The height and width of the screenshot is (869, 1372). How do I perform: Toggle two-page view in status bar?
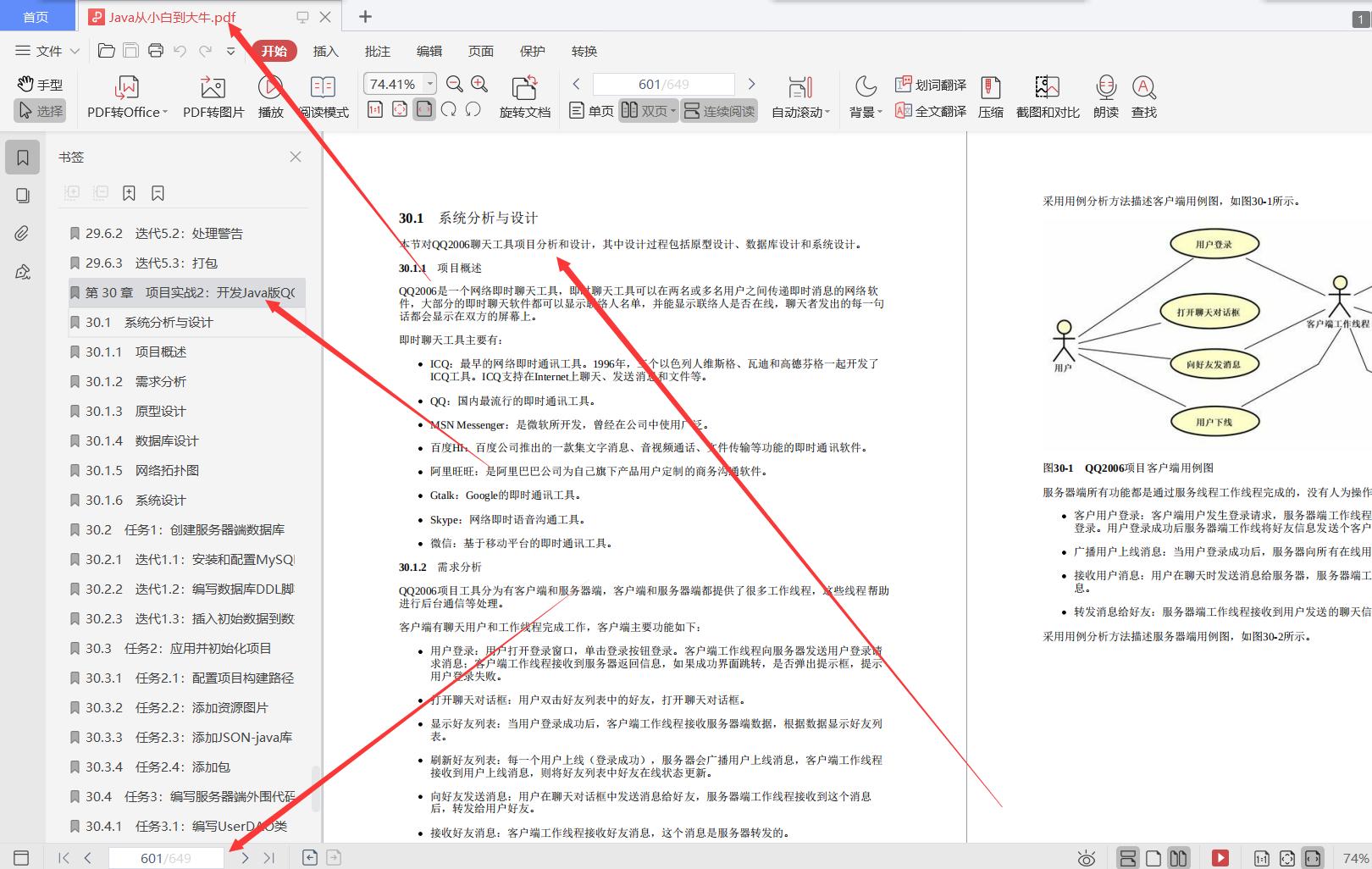click(1178, 858)
